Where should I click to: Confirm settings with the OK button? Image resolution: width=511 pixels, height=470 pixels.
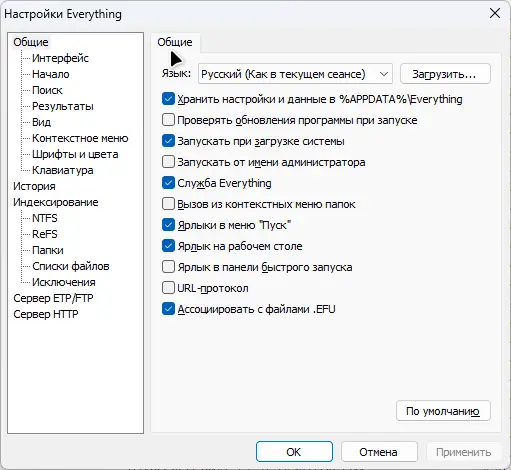click(294, 452)
